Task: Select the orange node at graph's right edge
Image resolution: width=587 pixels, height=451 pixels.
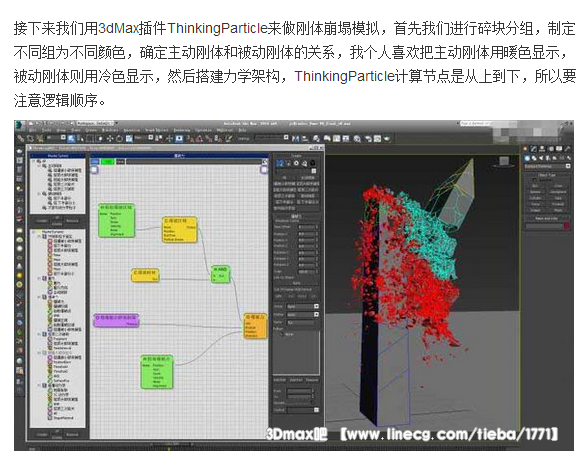Action: click(256, 326)
